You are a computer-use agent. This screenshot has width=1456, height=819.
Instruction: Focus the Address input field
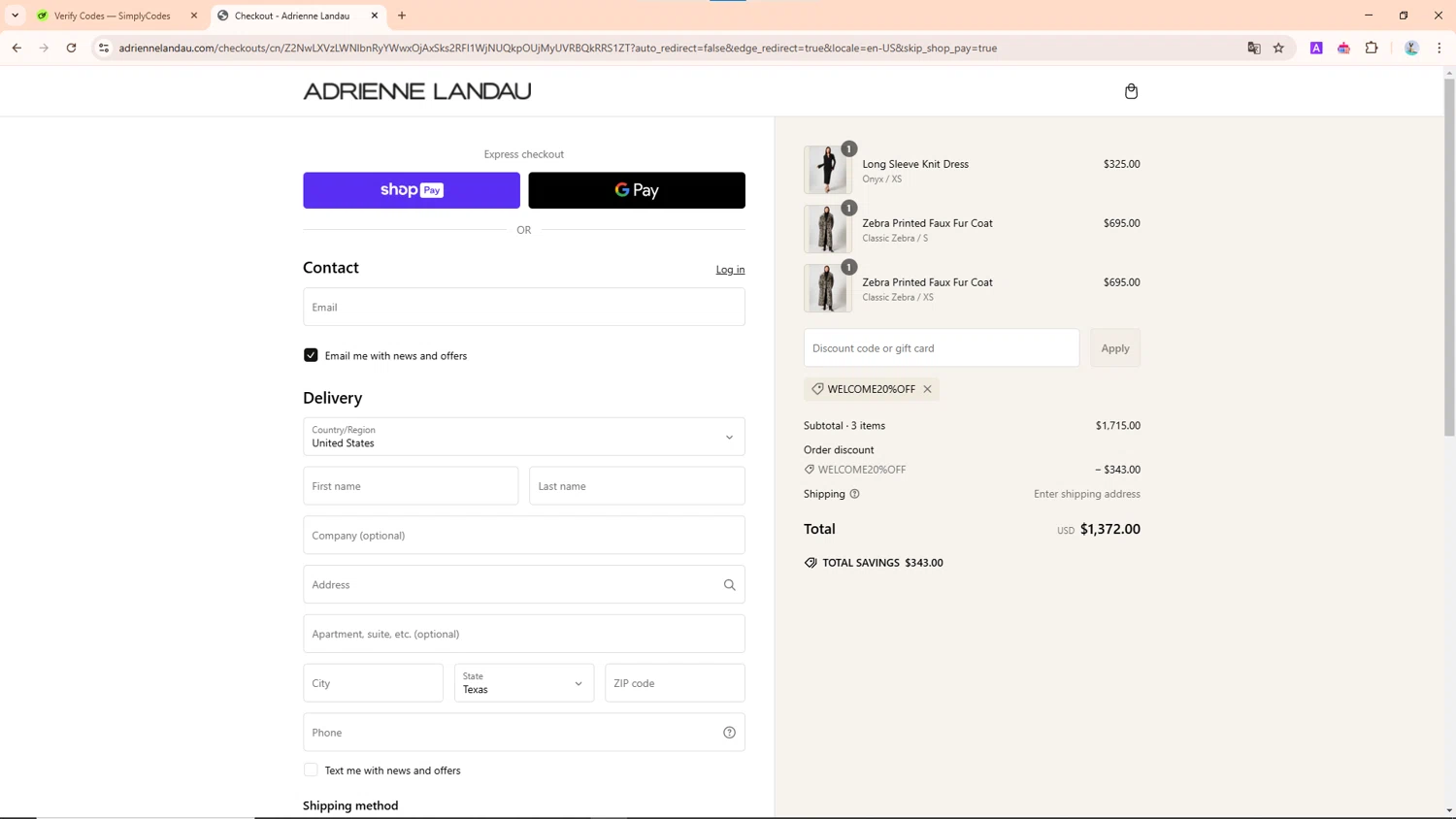[x=524, y=585]
